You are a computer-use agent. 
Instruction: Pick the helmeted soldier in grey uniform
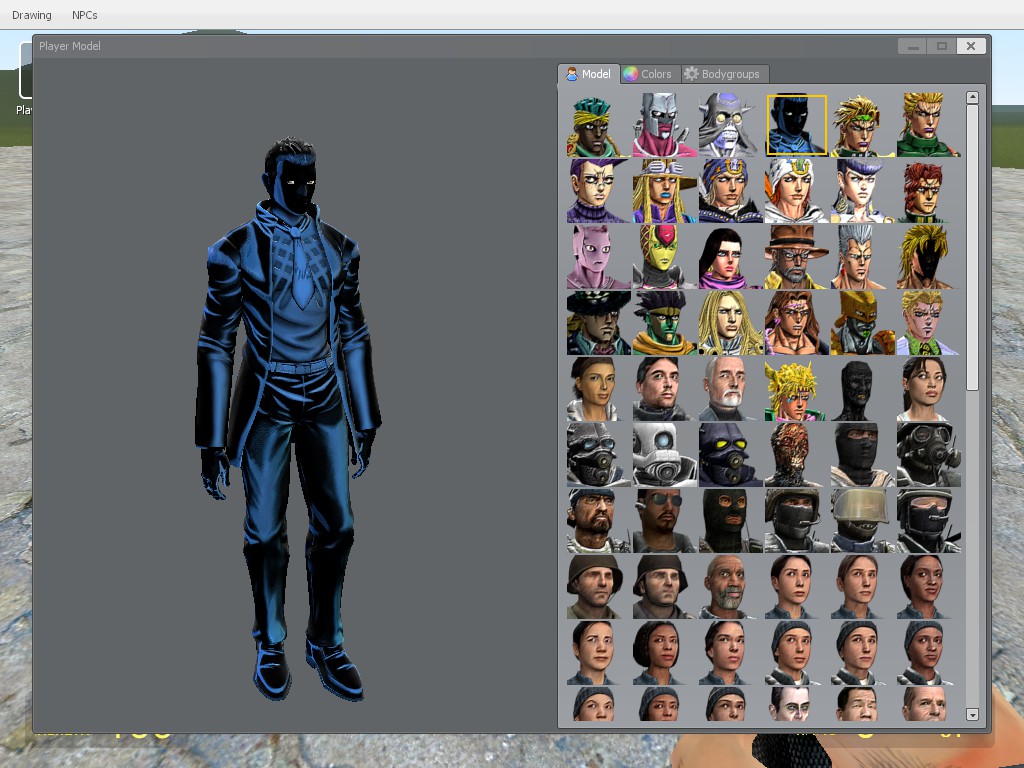[665, 587]
